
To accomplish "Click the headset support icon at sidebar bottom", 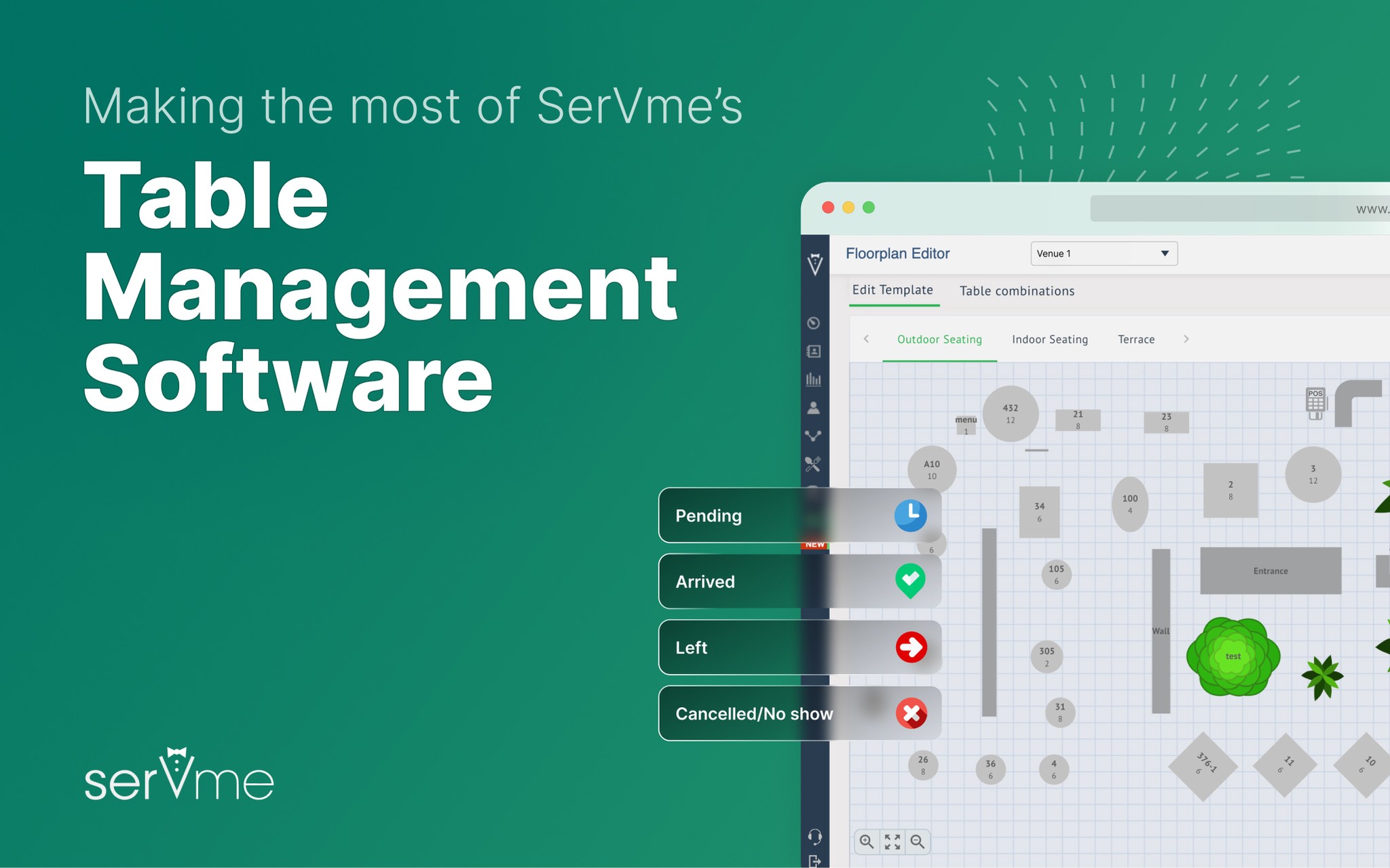I will coord(814,836).
